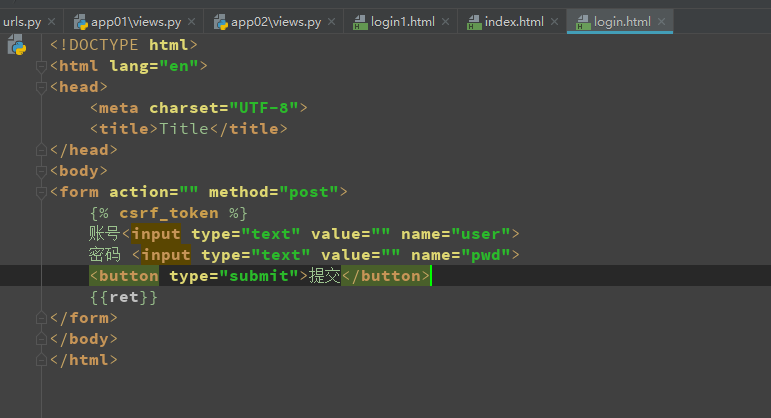Fold at the closing /body tag
771x418 pixels.
[41, 339]
